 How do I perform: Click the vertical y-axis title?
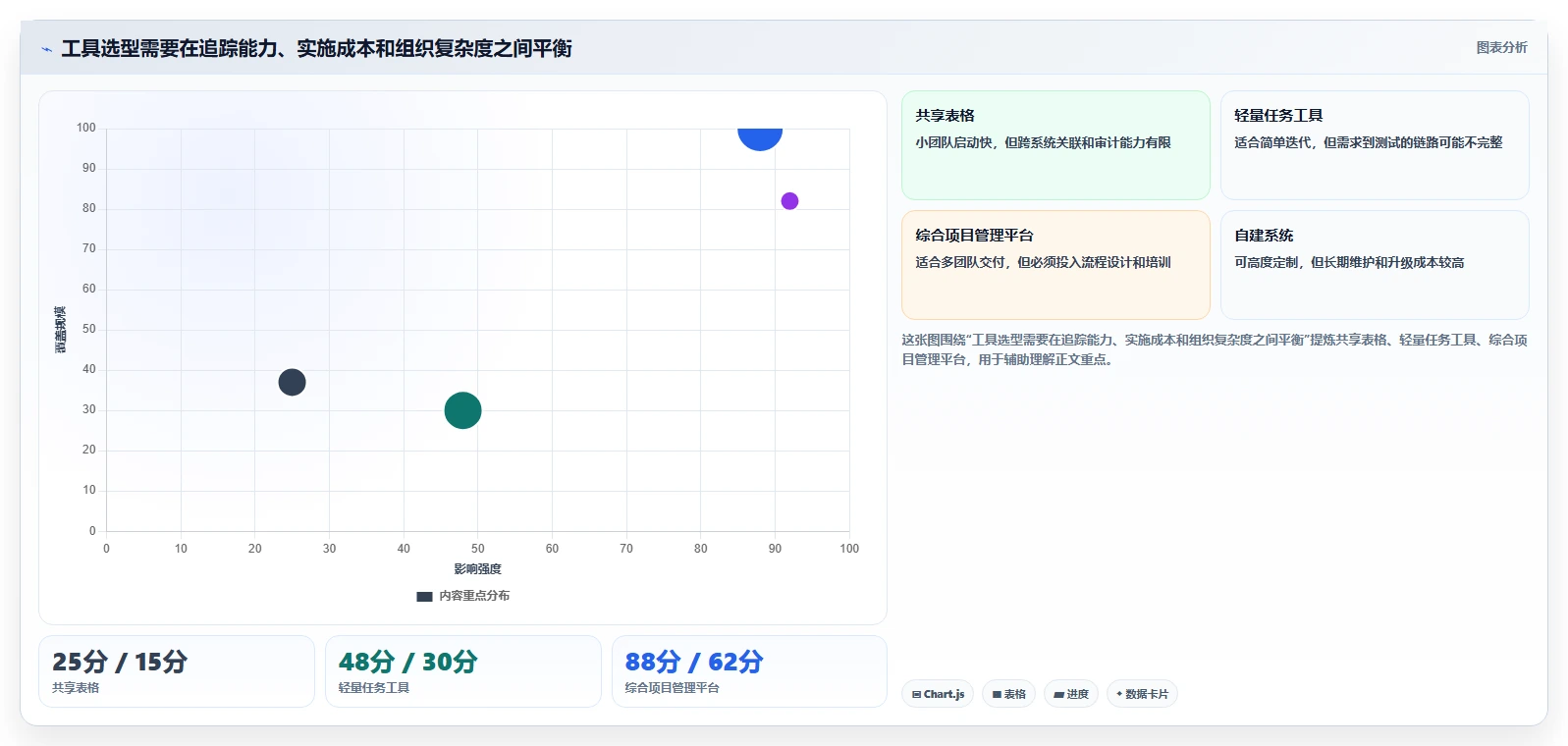tap(61, 330)
